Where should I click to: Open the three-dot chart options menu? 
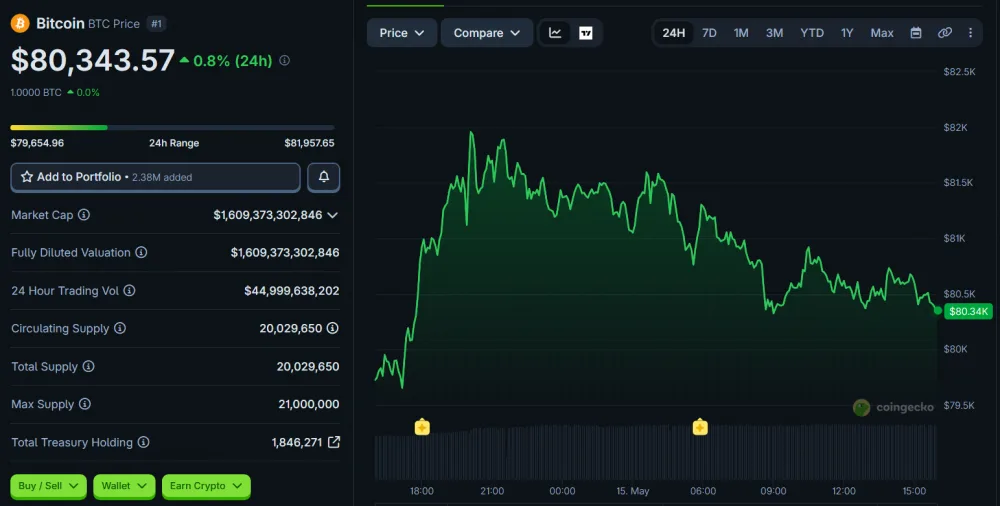tap(971, 33)
